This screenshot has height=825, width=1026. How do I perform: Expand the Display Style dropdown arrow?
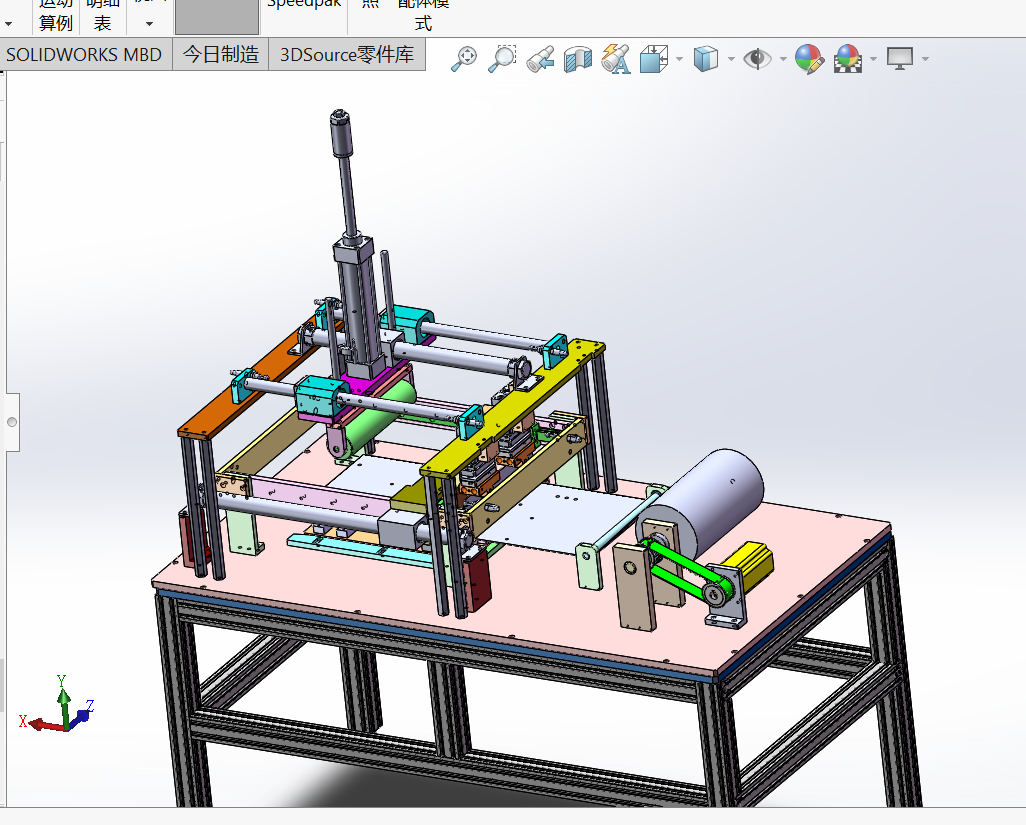coord(731,59)
